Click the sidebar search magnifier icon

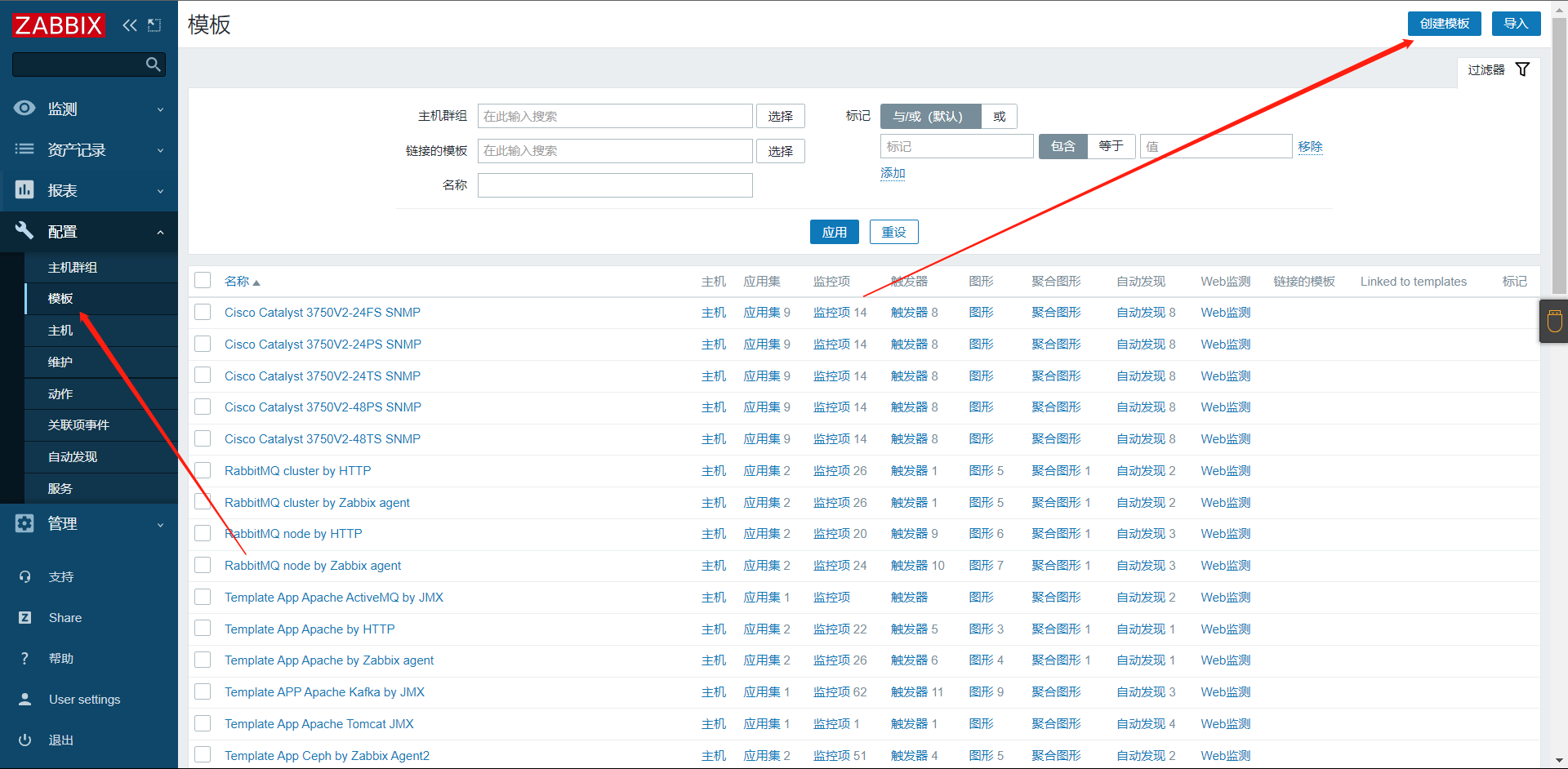pos(153,64)
